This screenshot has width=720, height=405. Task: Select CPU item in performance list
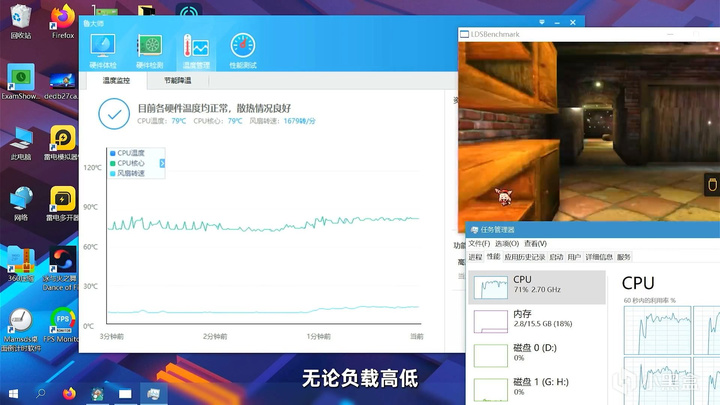537,287
